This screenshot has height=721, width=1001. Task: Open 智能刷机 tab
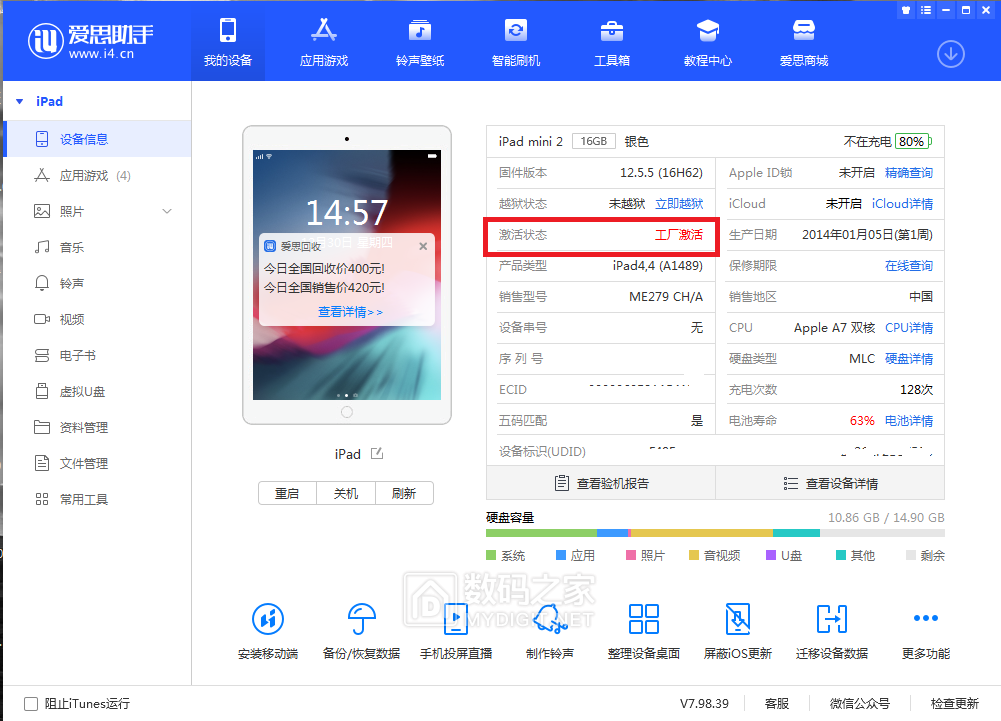click(515, 42)
